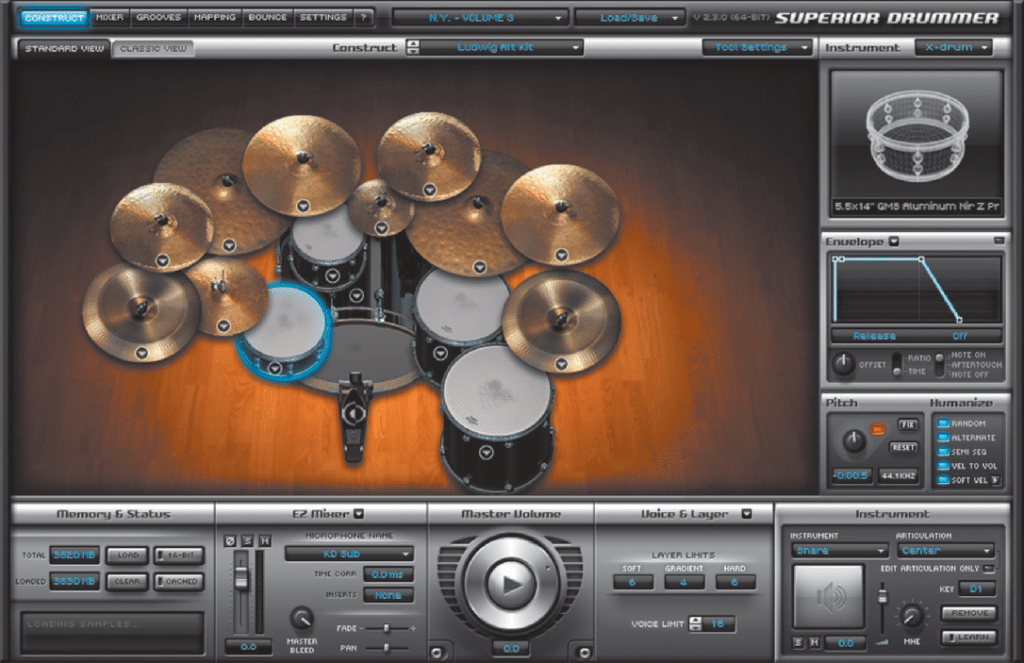The width and height of the screenshot is (1024, 663).
Task: Click the right output icon under Master Volume
Action: [x=584, y=652]
